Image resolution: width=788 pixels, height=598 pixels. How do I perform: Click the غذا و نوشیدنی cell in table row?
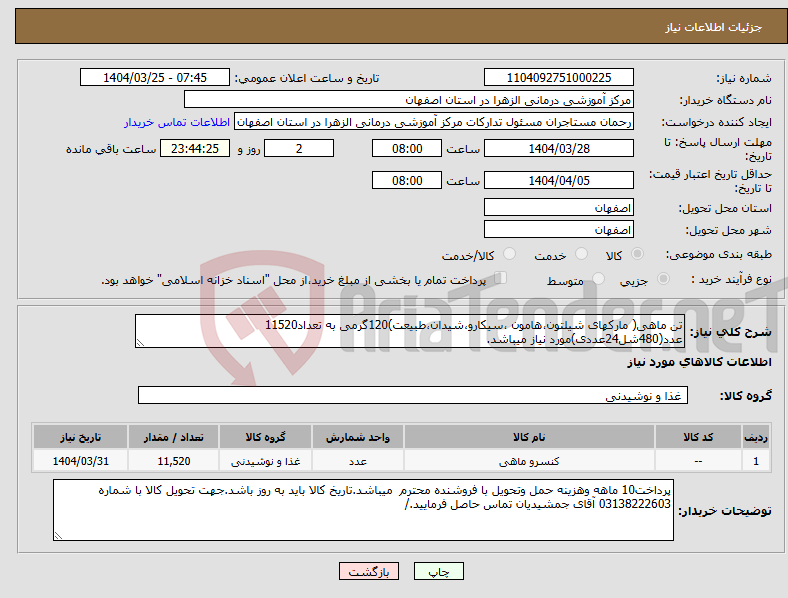pos(265,461)
